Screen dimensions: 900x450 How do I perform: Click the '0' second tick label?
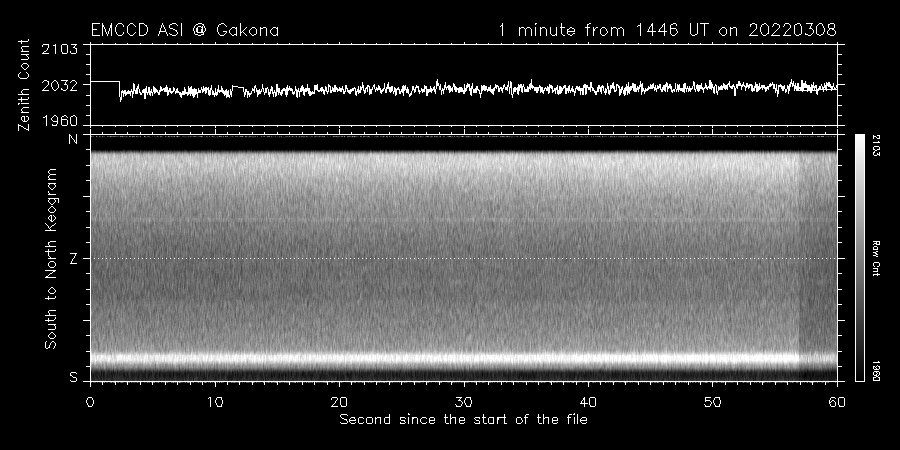point(90,402)
